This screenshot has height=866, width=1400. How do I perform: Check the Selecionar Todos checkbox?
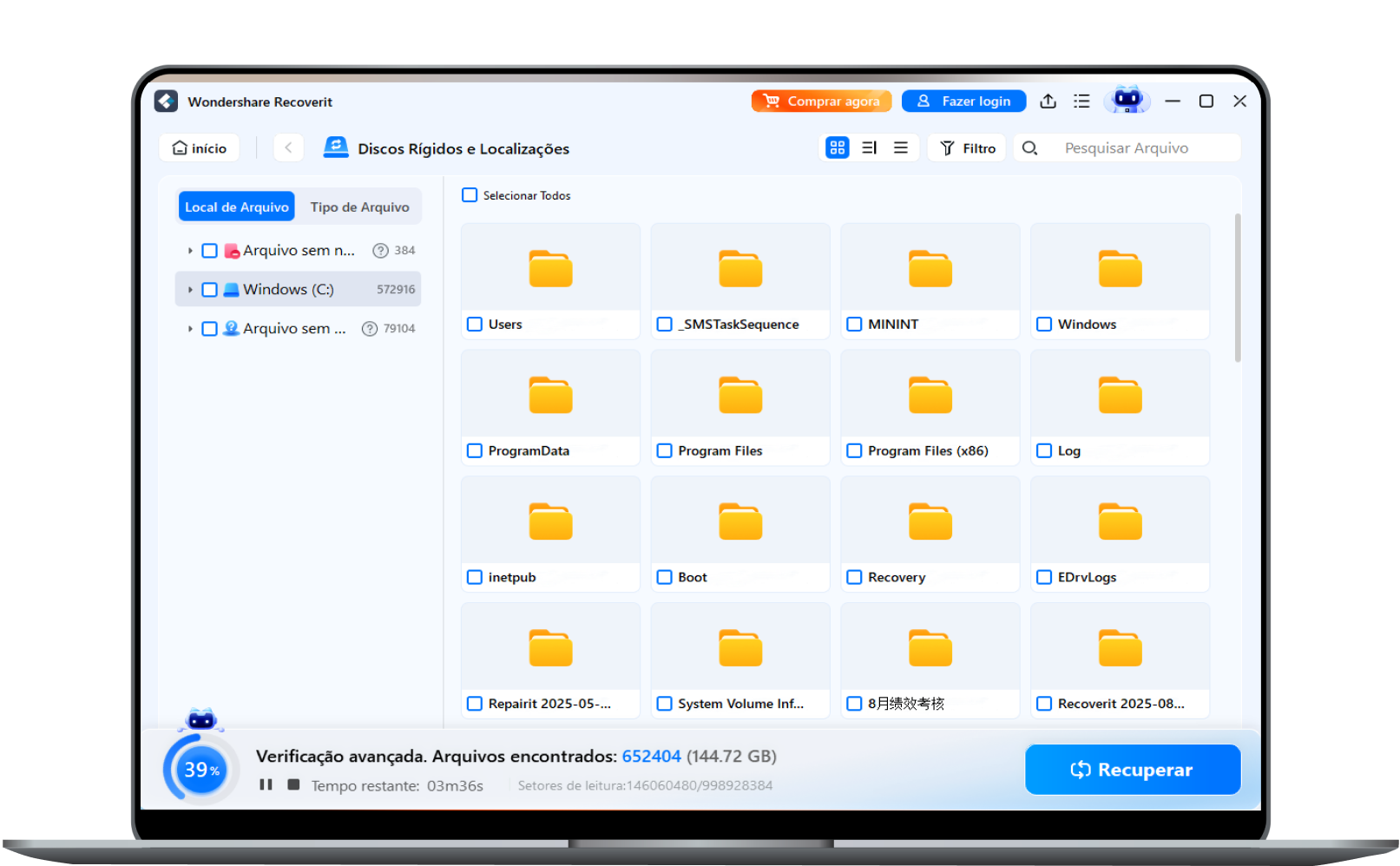[x=470, y=195]
